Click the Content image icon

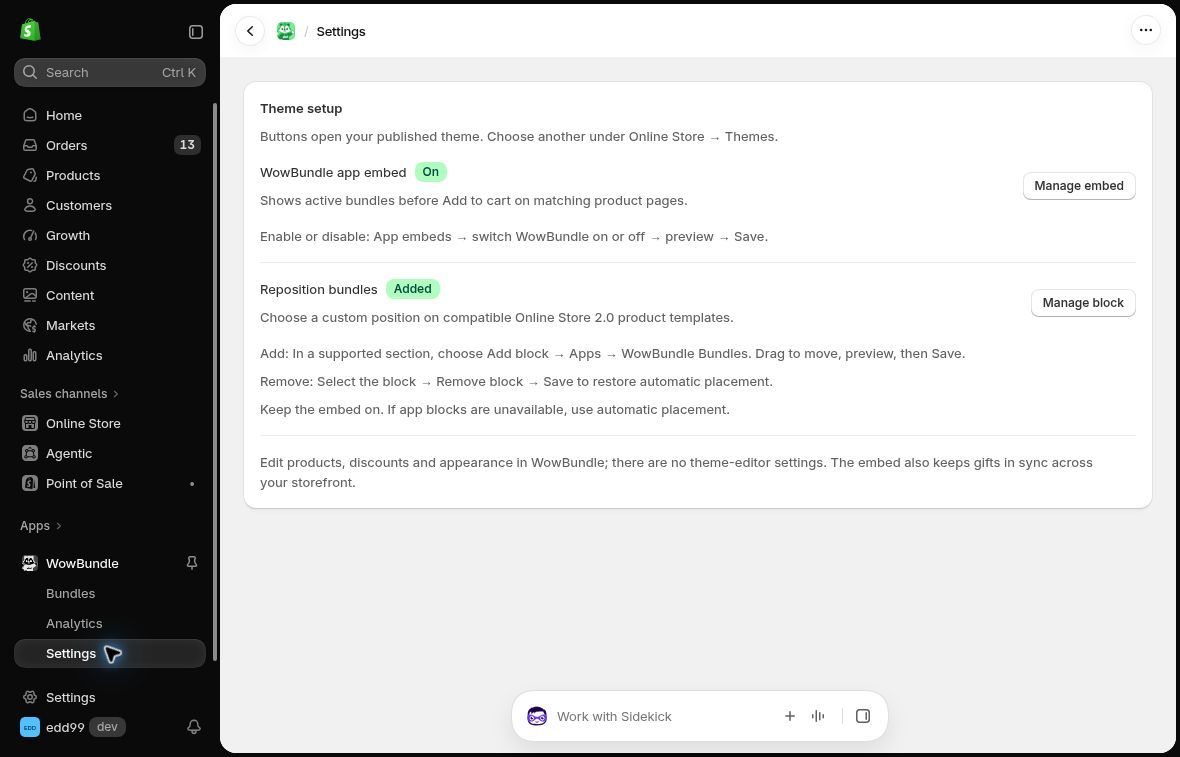point(30,296)
